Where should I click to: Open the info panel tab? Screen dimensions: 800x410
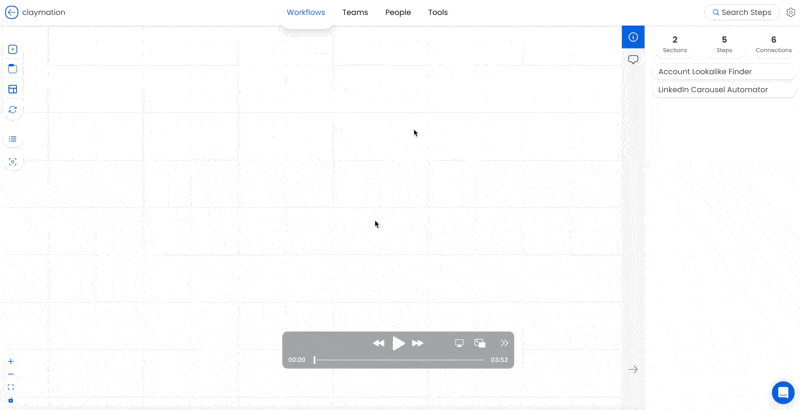pos(633,37)
